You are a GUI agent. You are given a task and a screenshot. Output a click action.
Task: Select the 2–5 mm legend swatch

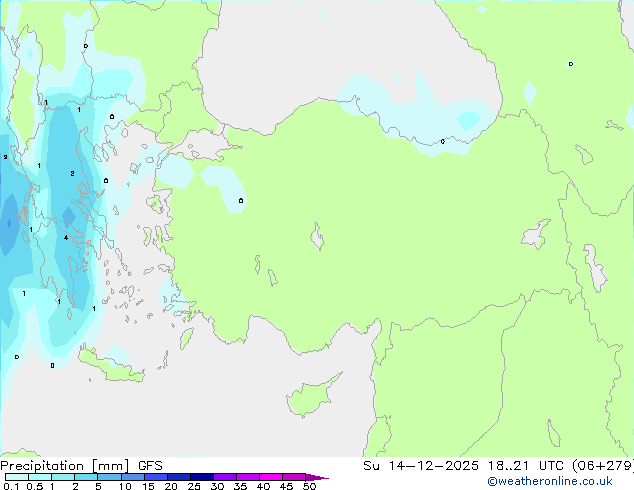point(86,477)
